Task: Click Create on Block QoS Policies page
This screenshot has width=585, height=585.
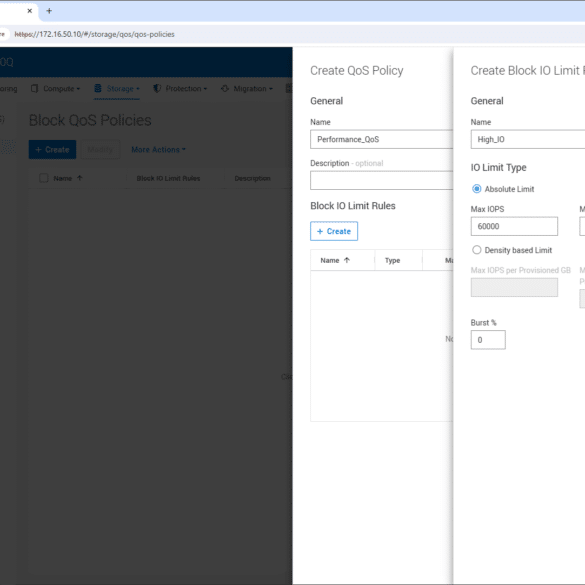Action: point(52,150)
